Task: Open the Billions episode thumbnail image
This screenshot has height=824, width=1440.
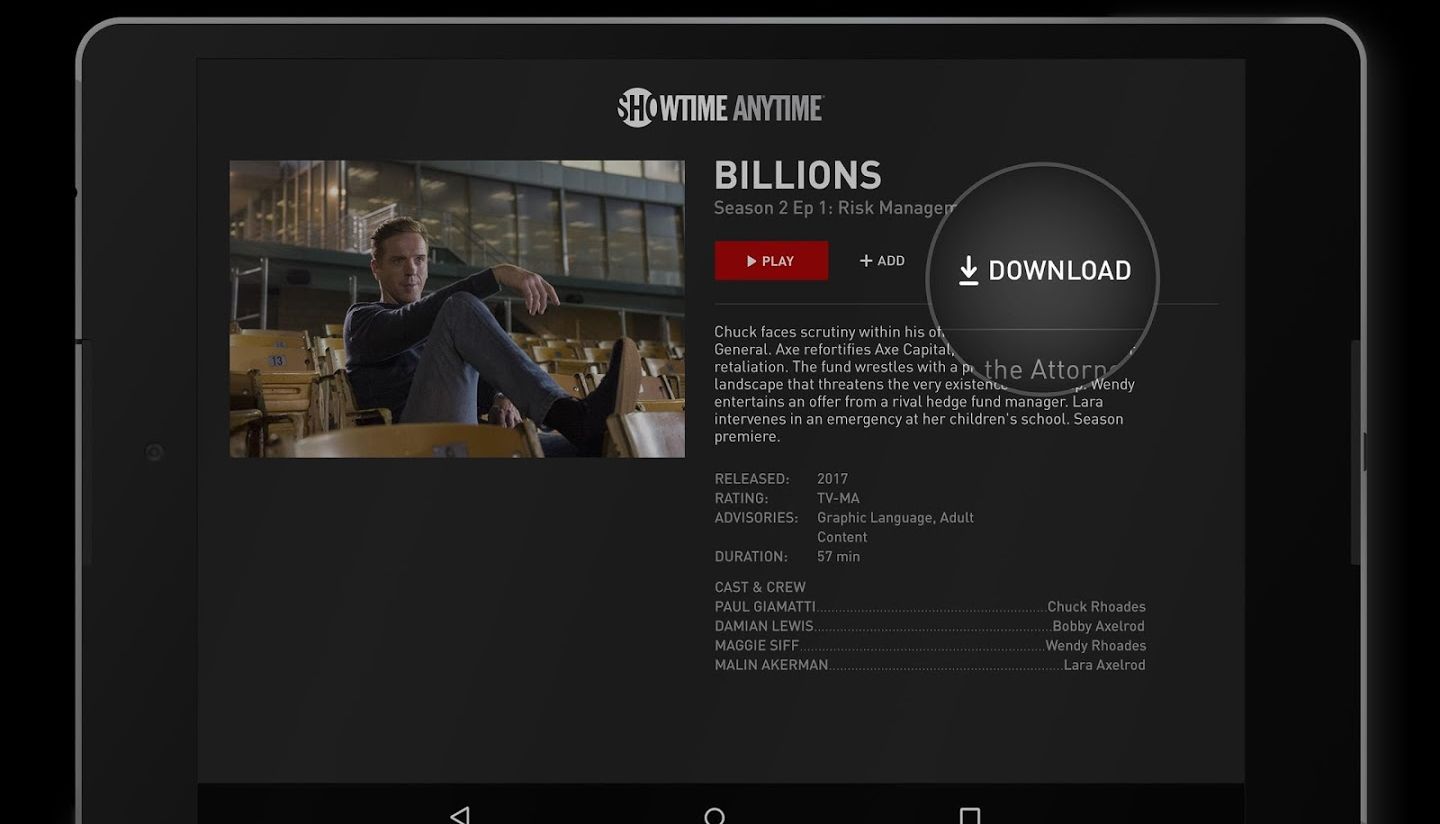Action: (457, 309)
